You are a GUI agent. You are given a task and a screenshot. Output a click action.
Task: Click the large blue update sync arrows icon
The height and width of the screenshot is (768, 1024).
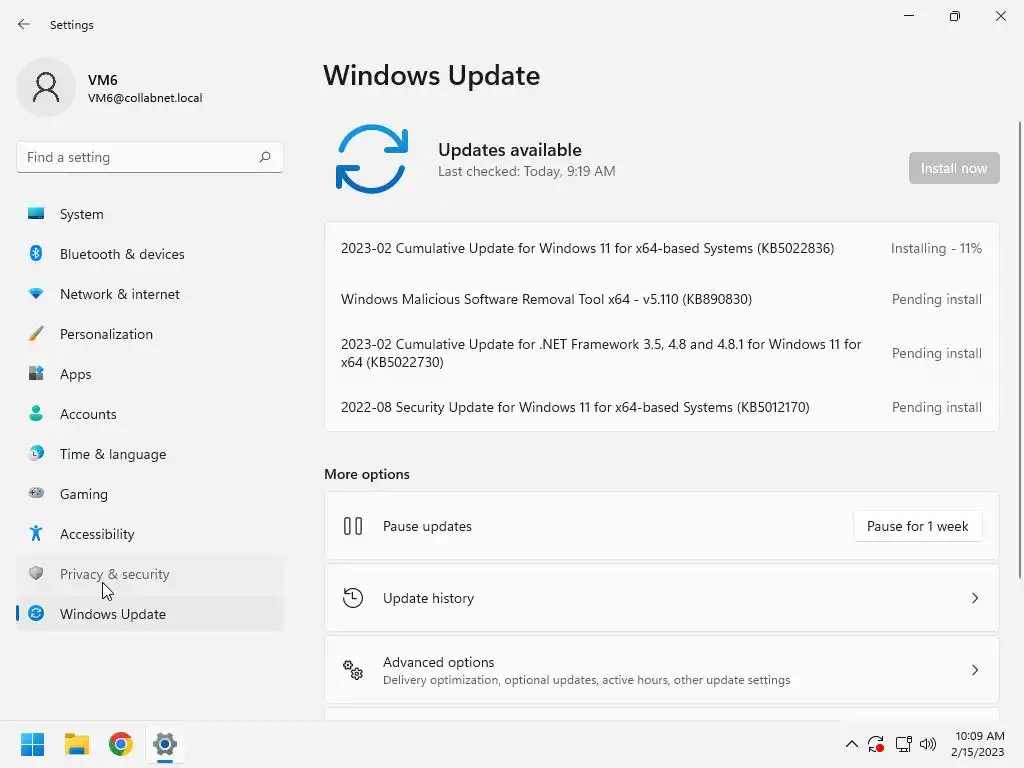[x=372, y=159]
